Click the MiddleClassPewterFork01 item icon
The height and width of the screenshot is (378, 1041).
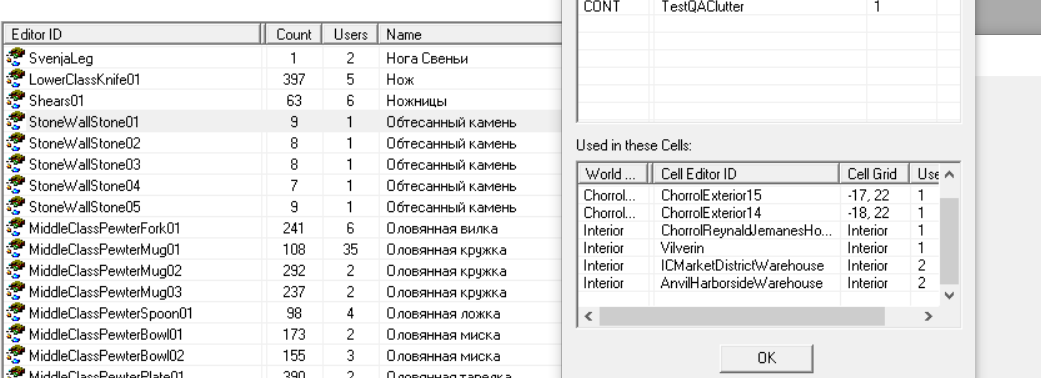point(15,228)
